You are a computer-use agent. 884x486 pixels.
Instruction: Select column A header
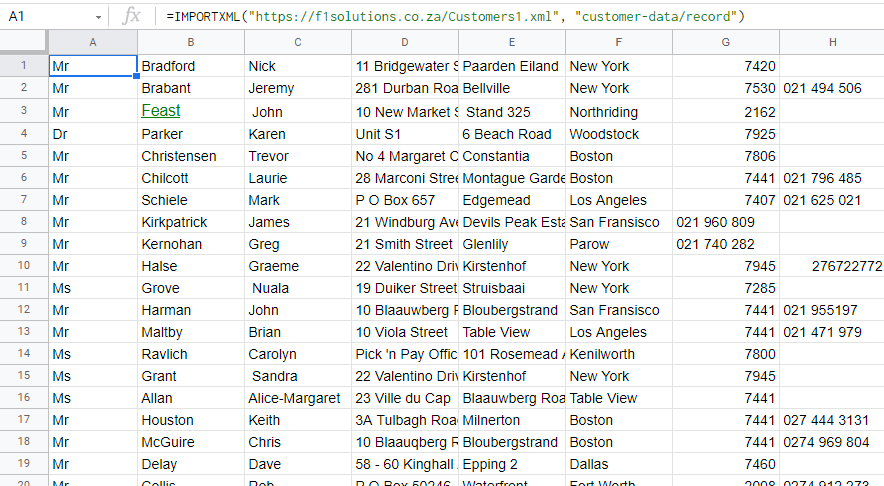pos(93,42)
